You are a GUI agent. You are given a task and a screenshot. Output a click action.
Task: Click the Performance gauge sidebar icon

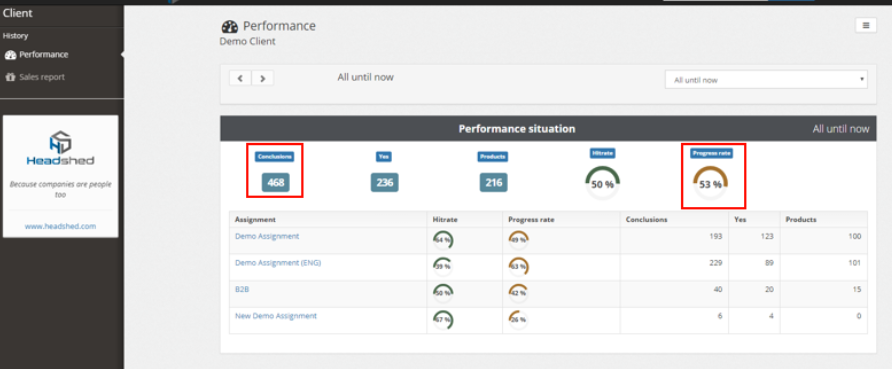tap(10, 55)
